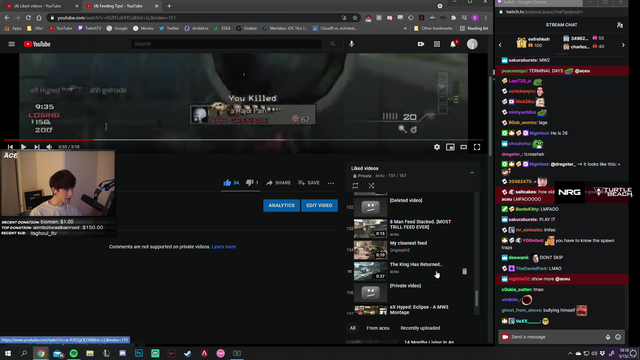Select the 8 Man Feed Stacked video thumbnail
640x360 pixels.
pos(370,228)
